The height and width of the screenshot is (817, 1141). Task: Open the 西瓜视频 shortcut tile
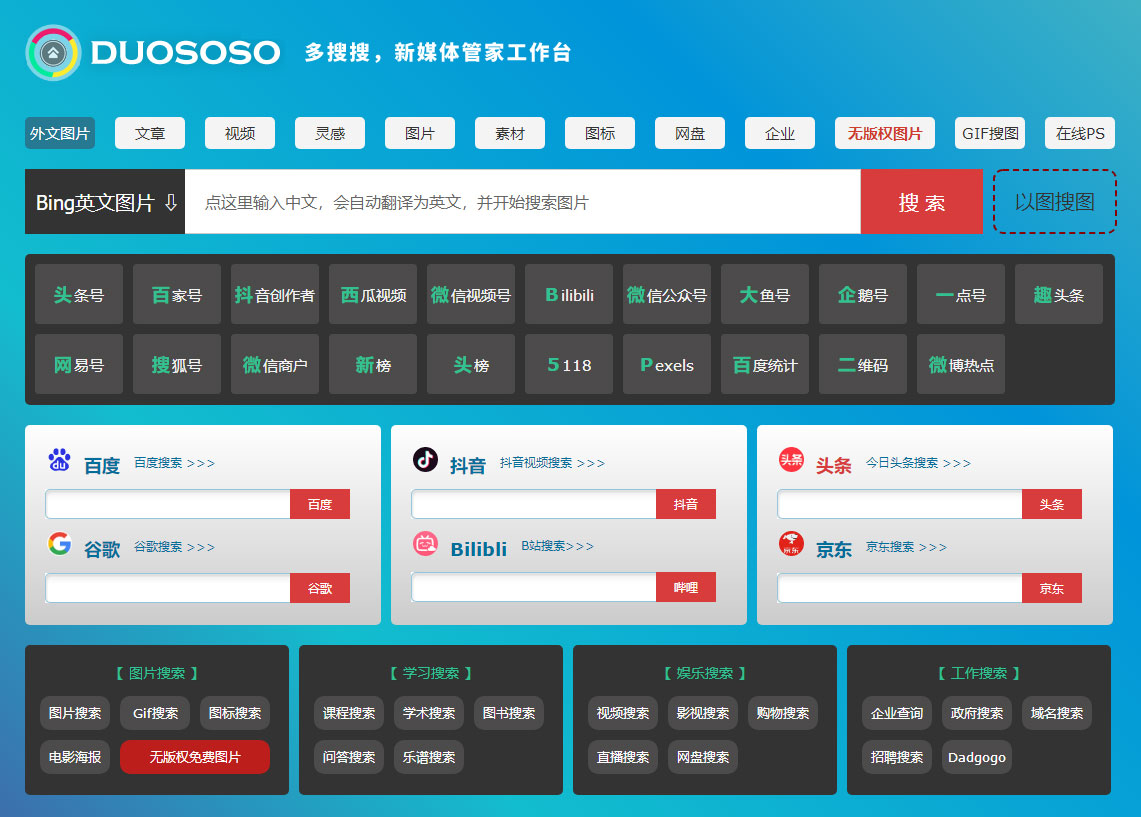tap(373, 295)
